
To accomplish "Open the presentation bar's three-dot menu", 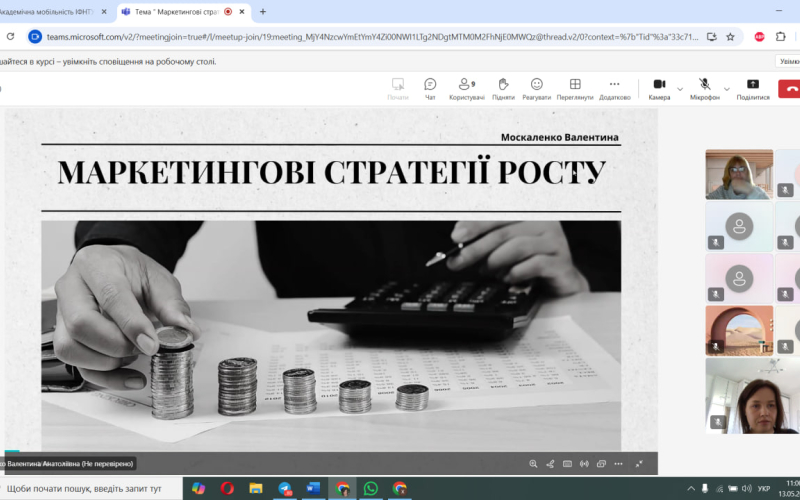I will tap(618, 464).
